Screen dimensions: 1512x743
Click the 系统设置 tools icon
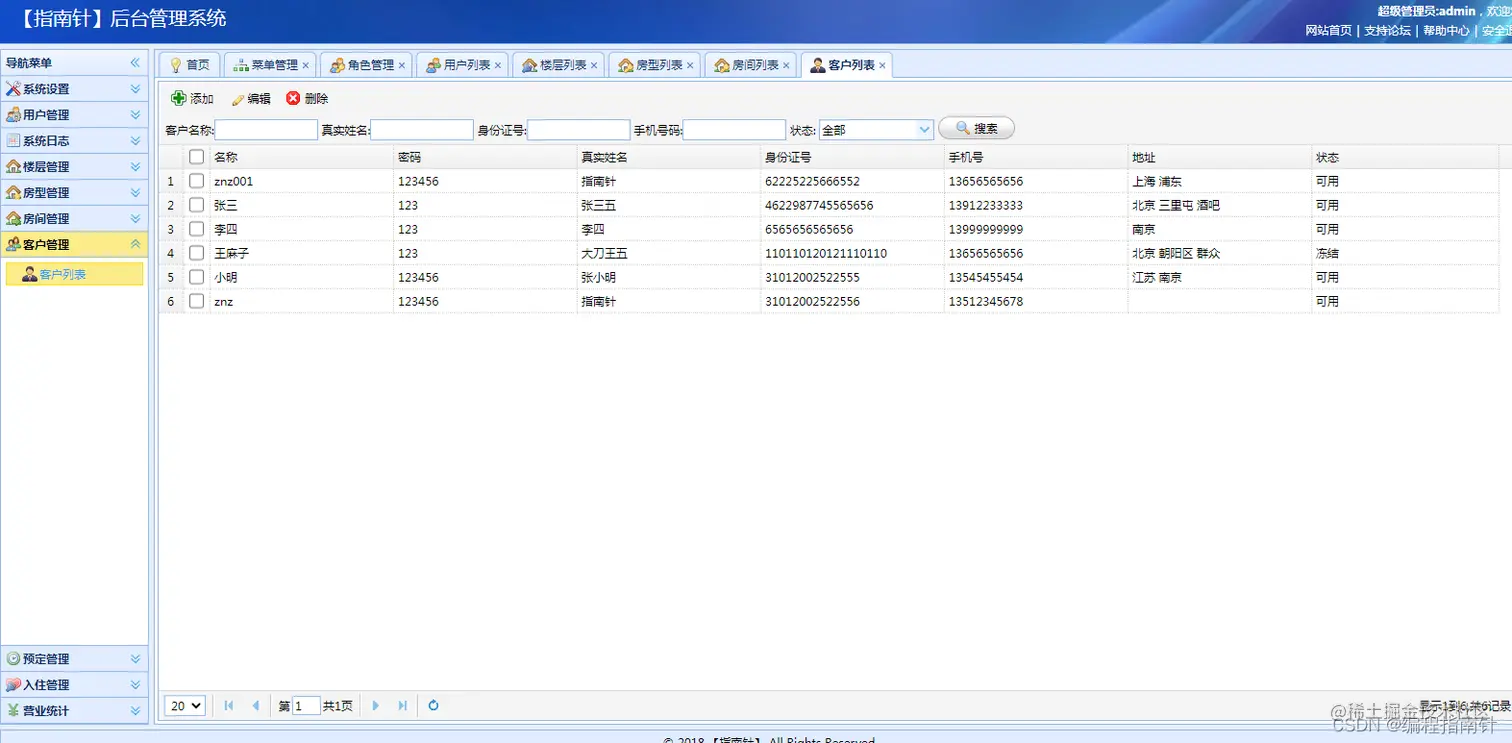(x=13, y=89)
